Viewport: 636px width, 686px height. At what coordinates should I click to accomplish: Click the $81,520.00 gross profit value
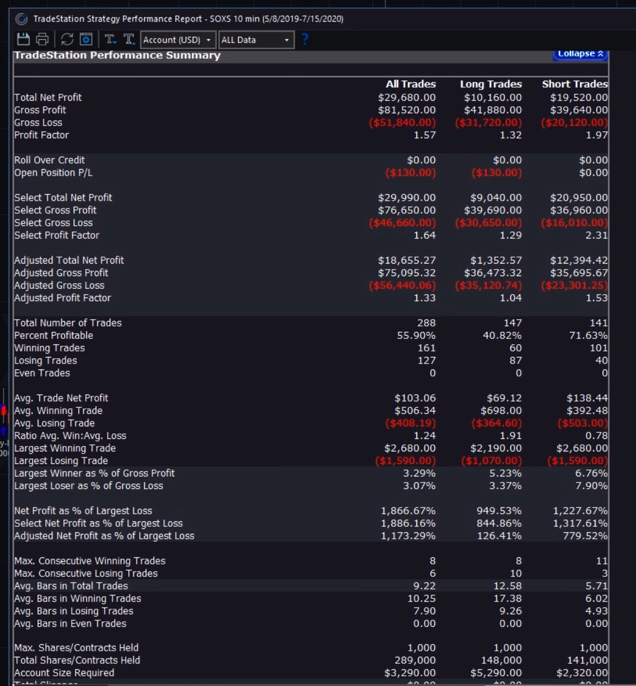point(407,110)
